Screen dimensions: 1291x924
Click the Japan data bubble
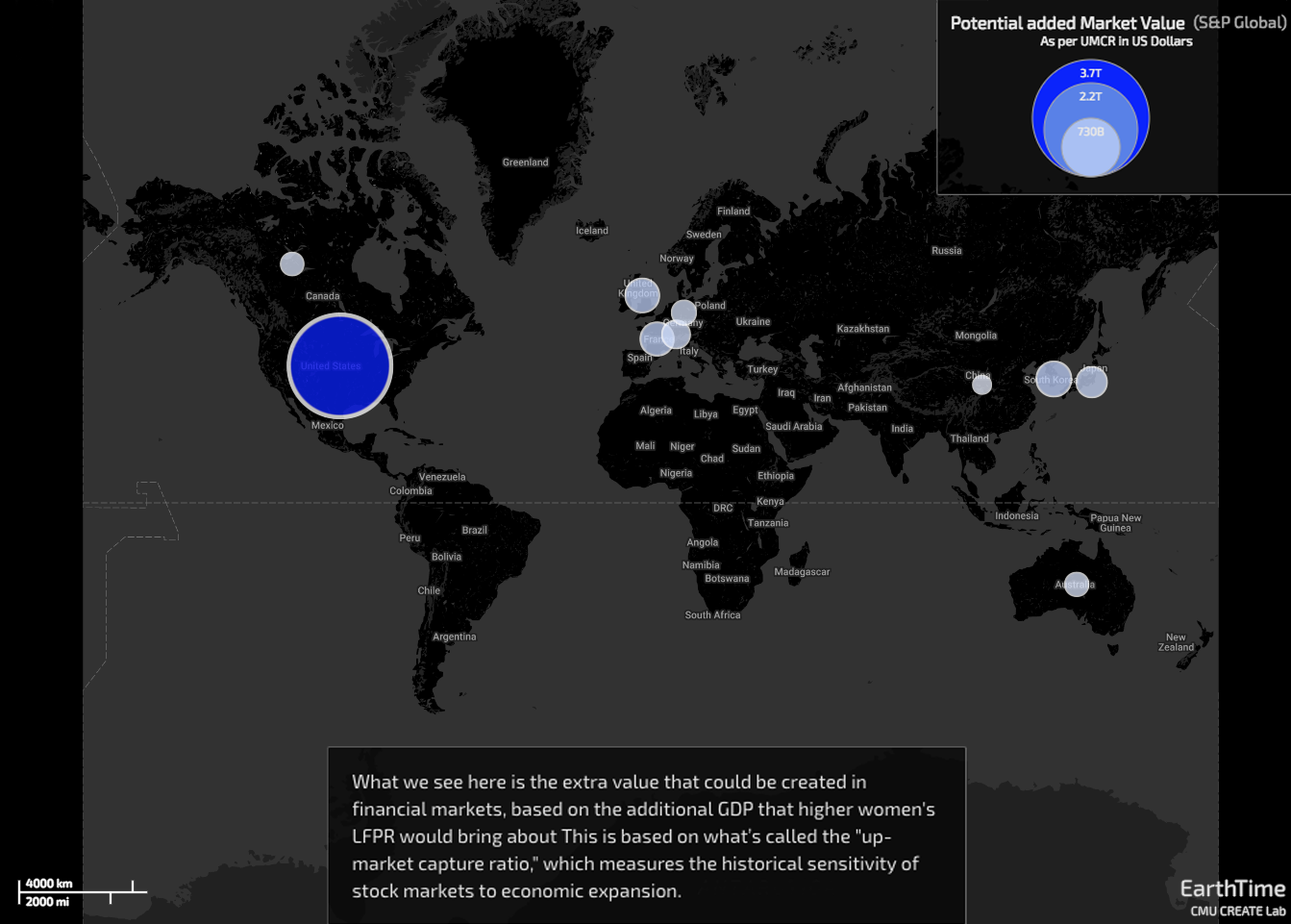click(x=1092, y=383)
